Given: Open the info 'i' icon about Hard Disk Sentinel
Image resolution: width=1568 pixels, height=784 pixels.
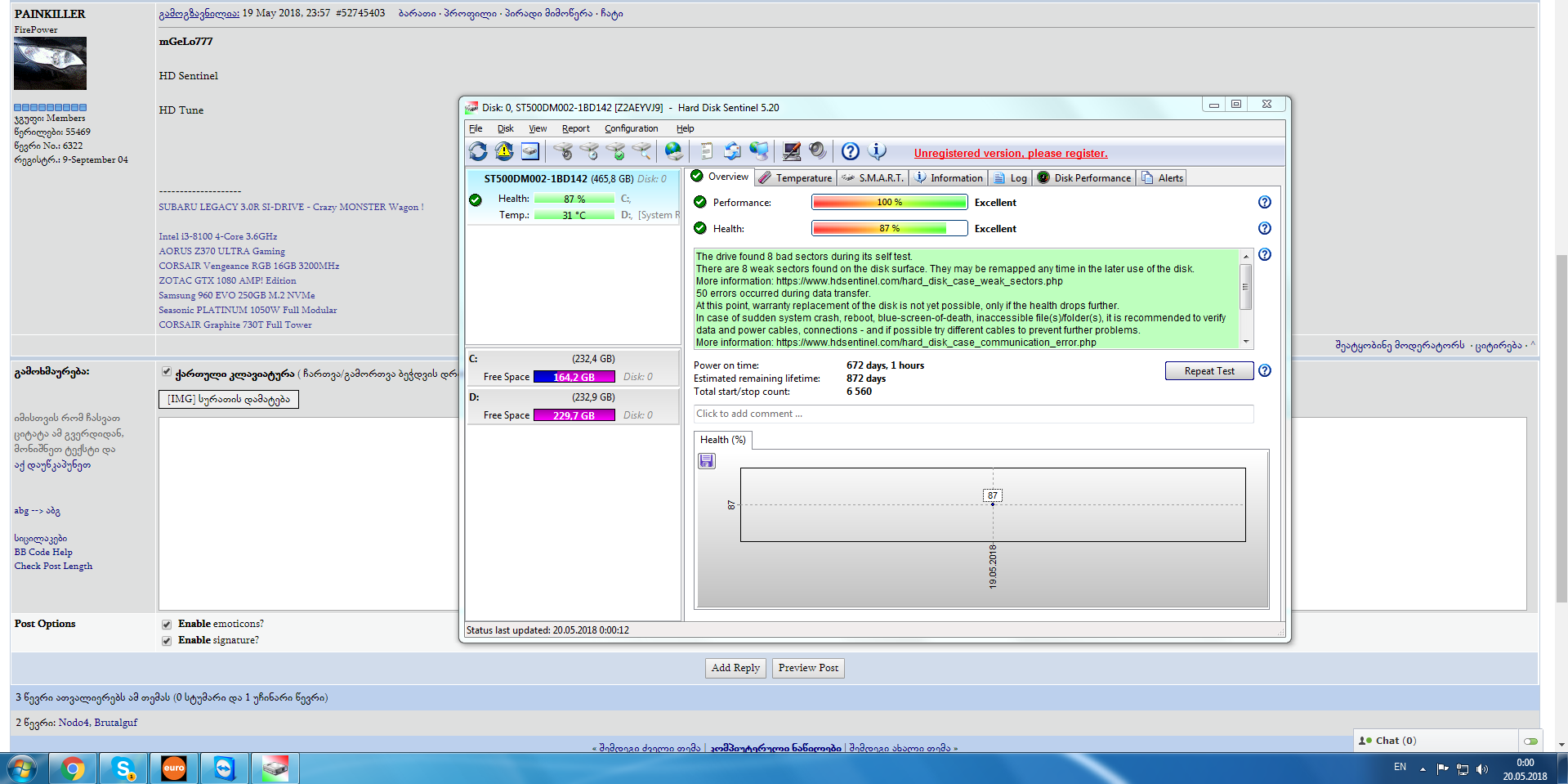Looking at the screenshot, I should [x=877, y=152].
